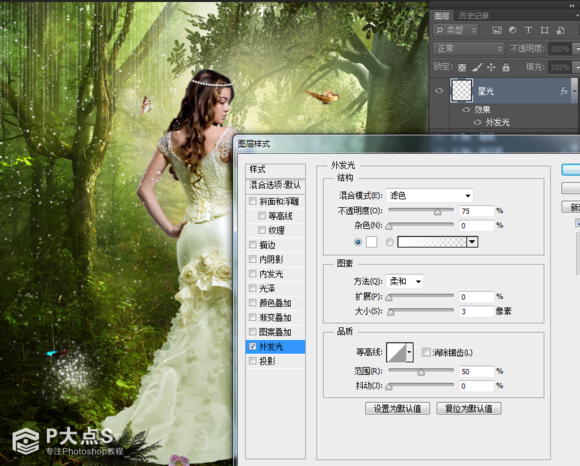Click the type layer filter icon
This screenshot has width=580, height=466.
click(x=528, y=30)
